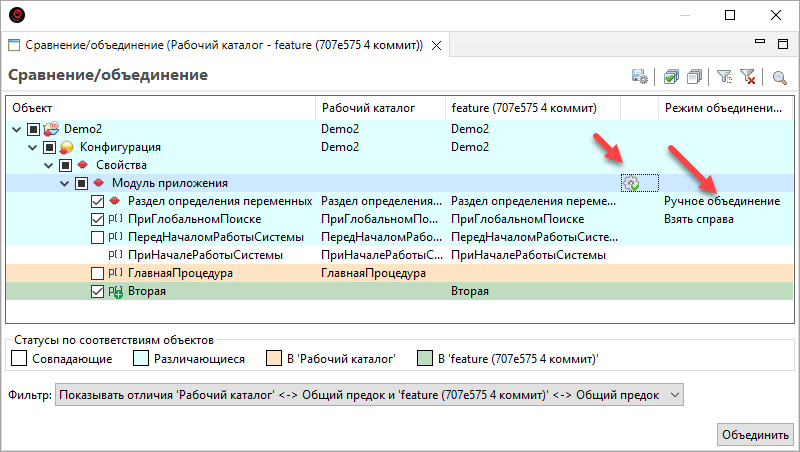Image resolution: width=800 pixels, height=452 pixels.
Task: Click the merge settings save icon
Action: click(640, 76)
